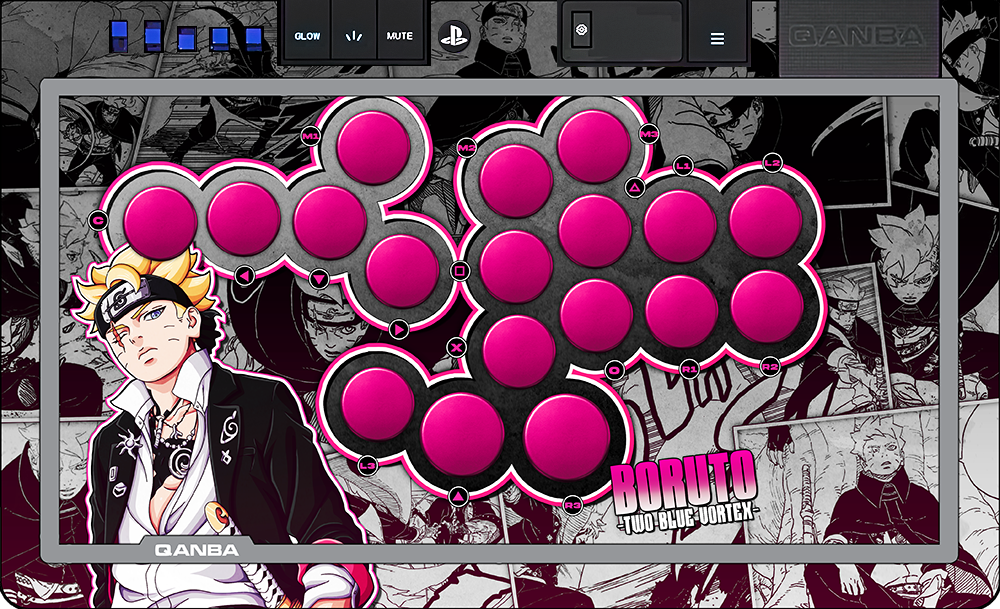Select the touchpad icon on the top panel
Image resolution: width=1000 pixels, height=609 pixels.
(581, 29)
